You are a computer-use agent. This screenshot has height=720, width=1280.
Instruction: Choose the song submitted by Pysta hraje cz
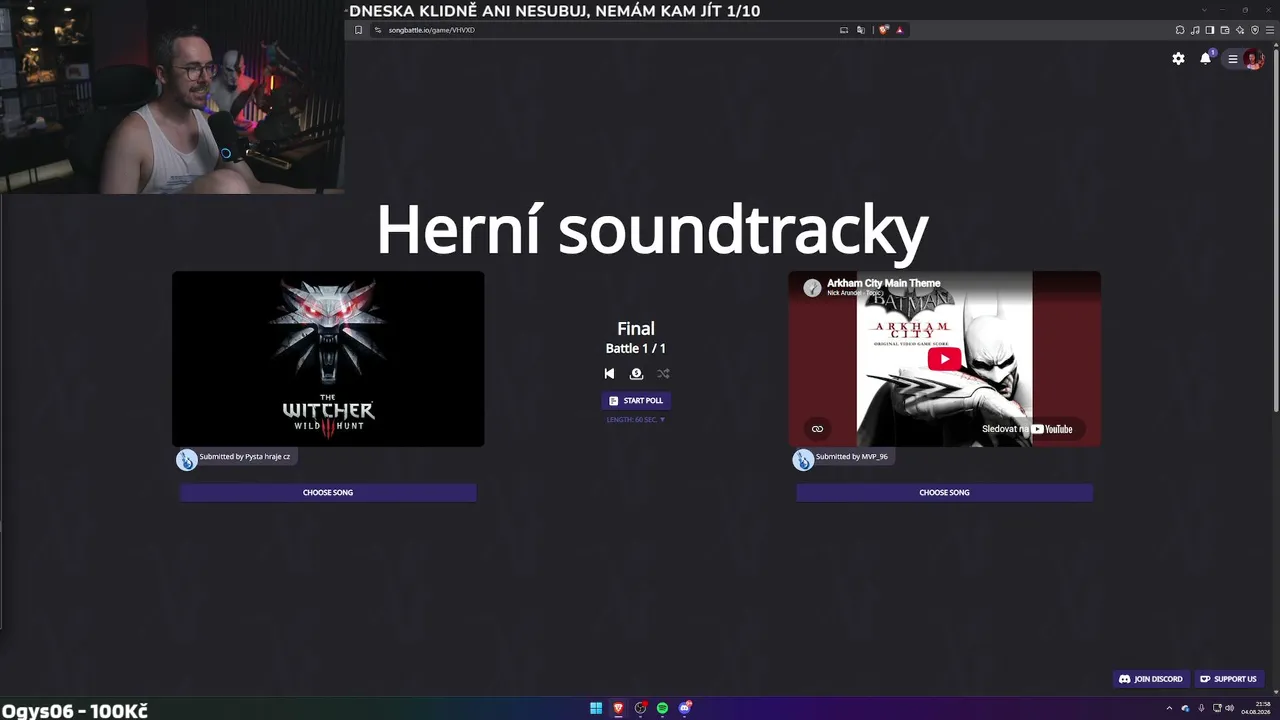tap(328, 492)
